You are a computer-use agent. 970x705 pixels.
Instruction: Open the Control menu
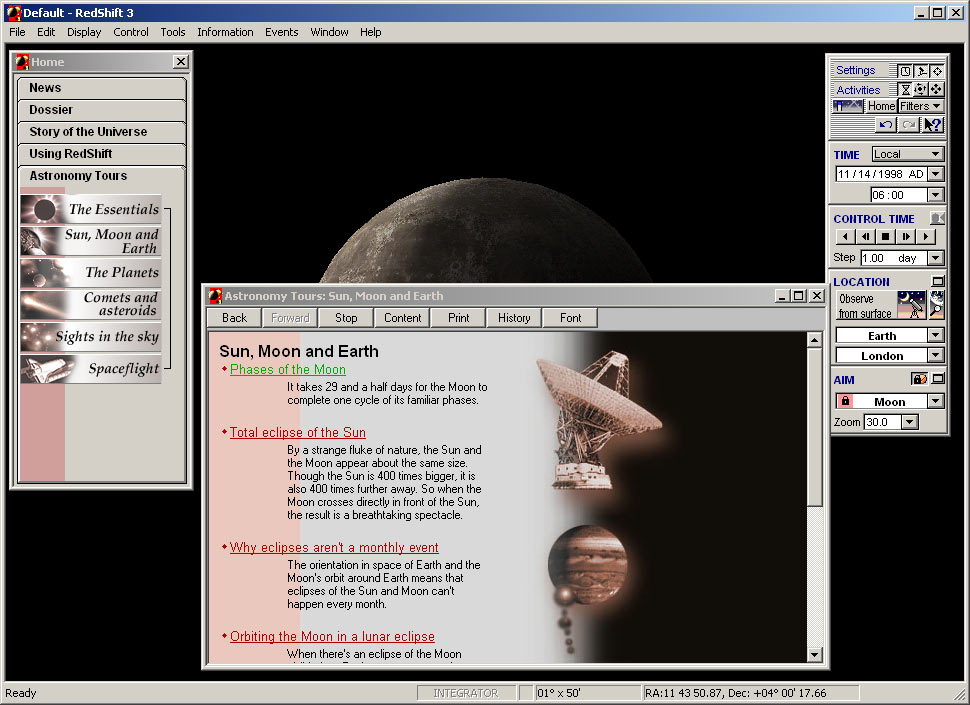(131, 32)
